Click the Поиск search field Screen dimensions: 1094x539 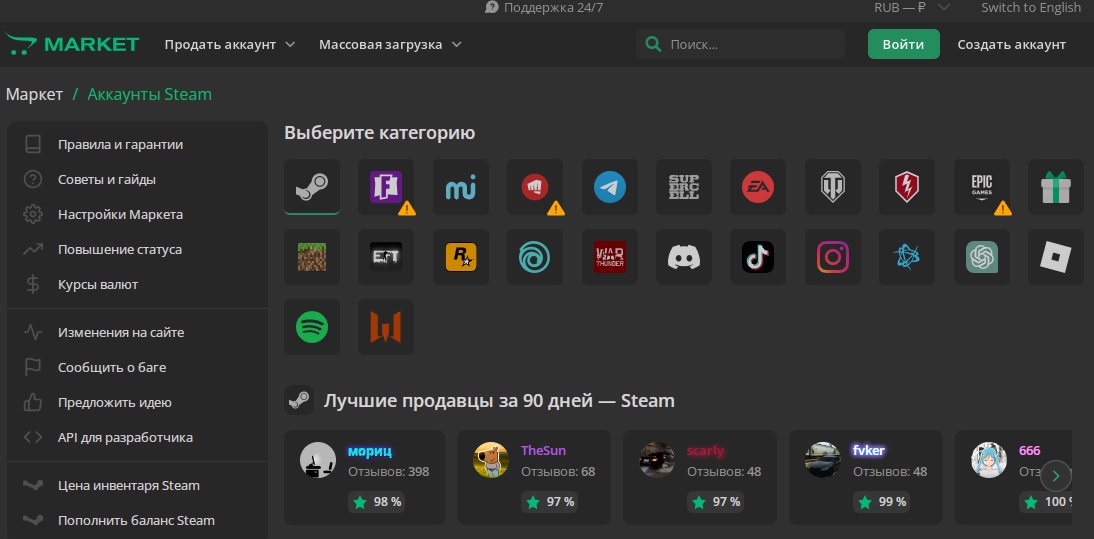click(x=740, y=44)
